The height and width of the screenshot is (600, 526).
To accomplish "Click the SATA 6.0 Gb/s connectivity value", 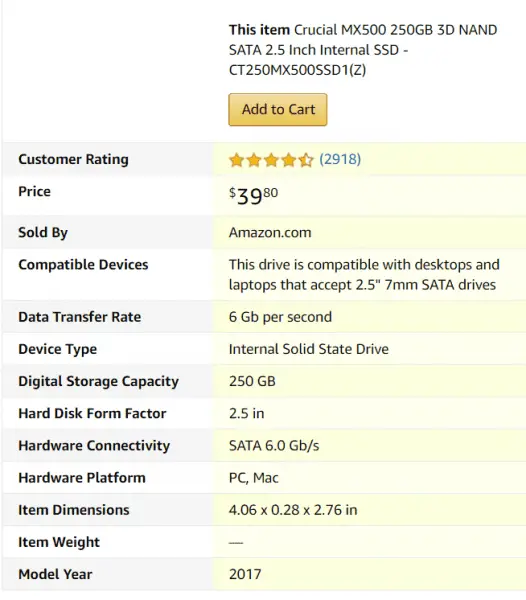I will pyautogui.click(x=274, y=445).
